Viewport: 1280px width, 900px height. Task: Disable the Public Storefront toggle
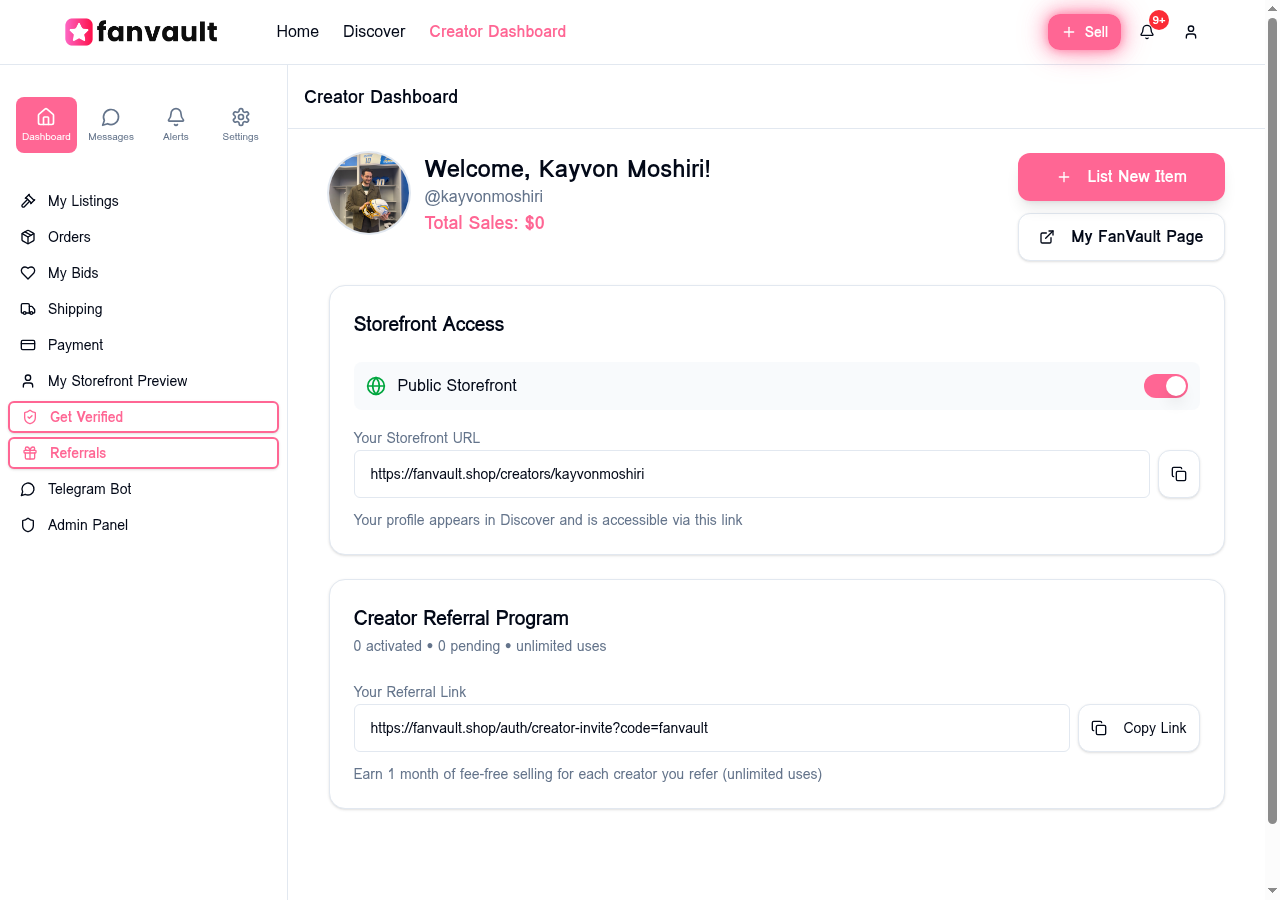1165,386
